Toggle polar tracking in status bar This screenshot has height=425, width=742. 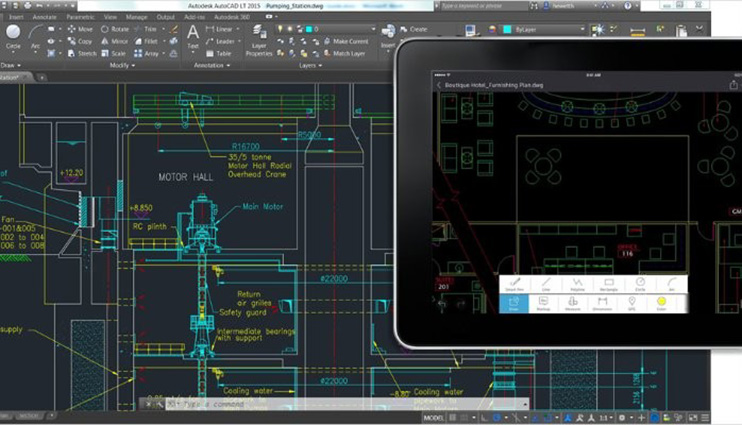[x=496, y=418]
